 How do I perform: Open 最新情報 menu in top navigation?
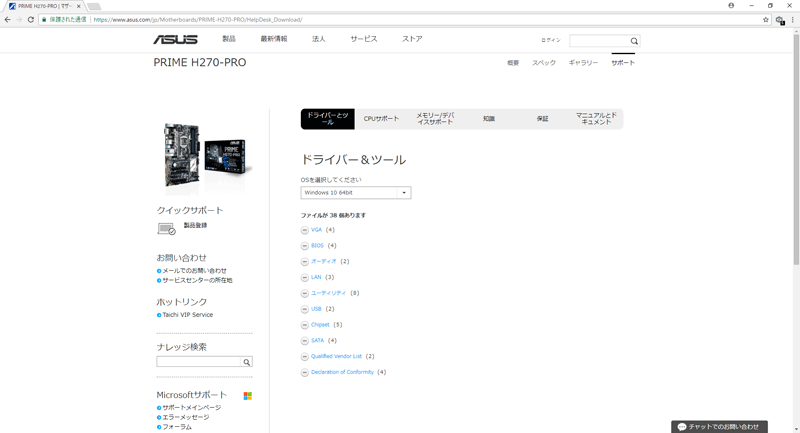[x=274, y=39]
